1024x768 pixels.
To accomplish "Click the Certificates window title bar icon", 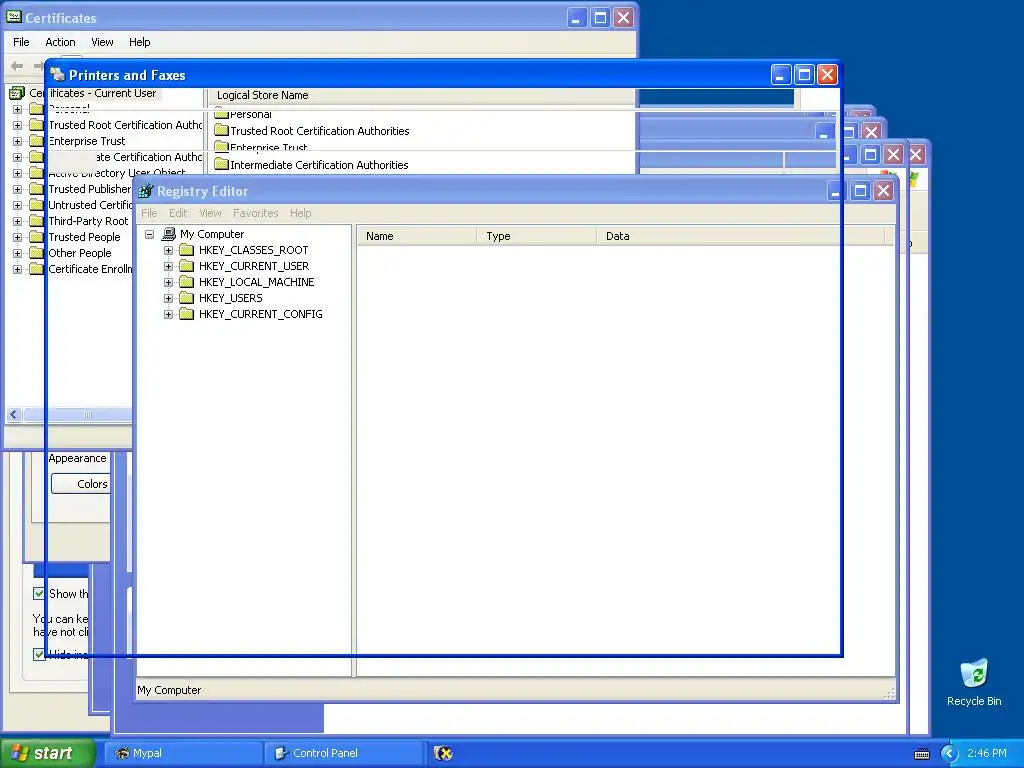I will point(14,17).
